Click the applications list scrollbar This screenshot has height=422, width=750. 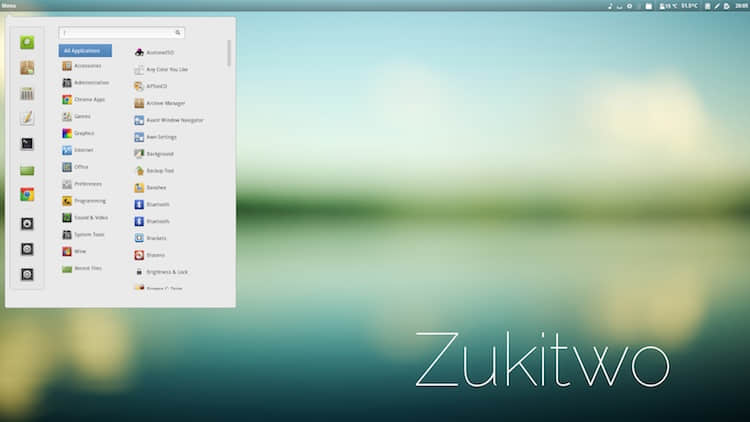(229, 53)
